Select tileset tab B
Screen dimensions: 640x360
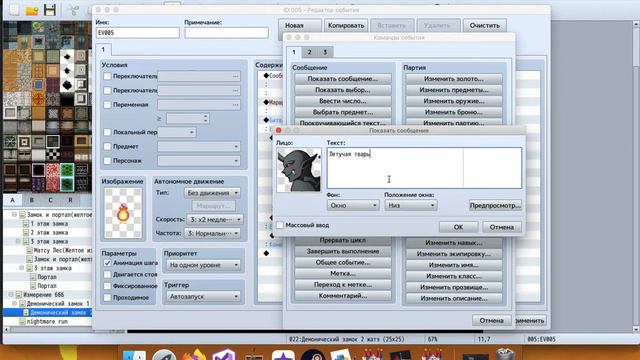(31, 200)
